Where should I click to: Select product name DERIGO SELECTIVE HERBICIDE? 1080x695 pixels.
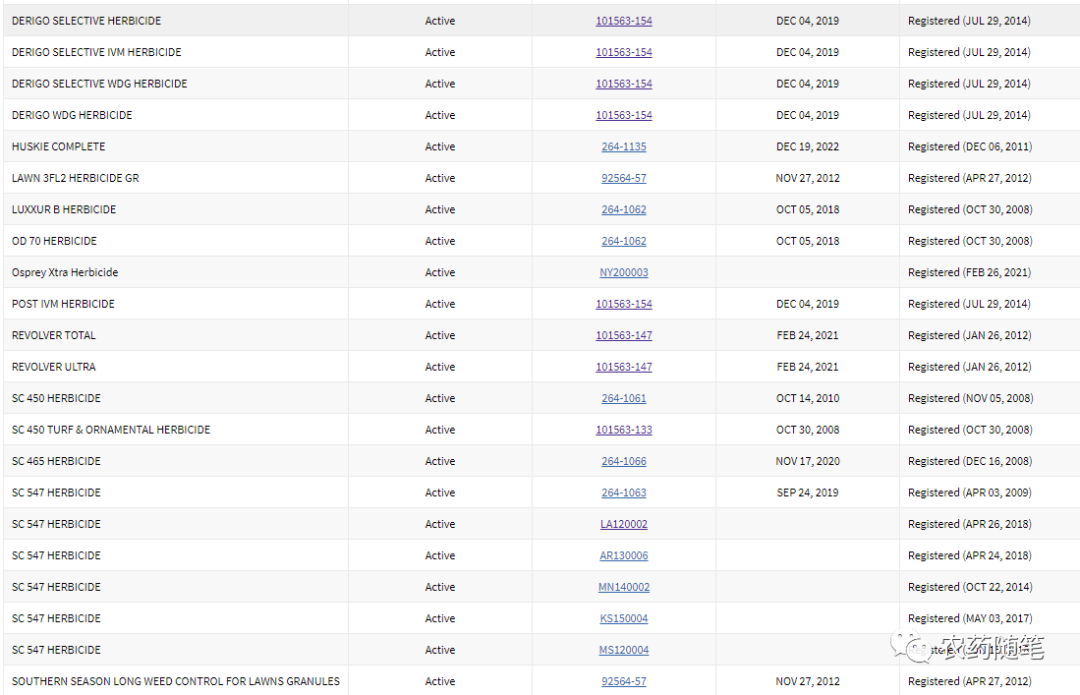coord(86,21)
